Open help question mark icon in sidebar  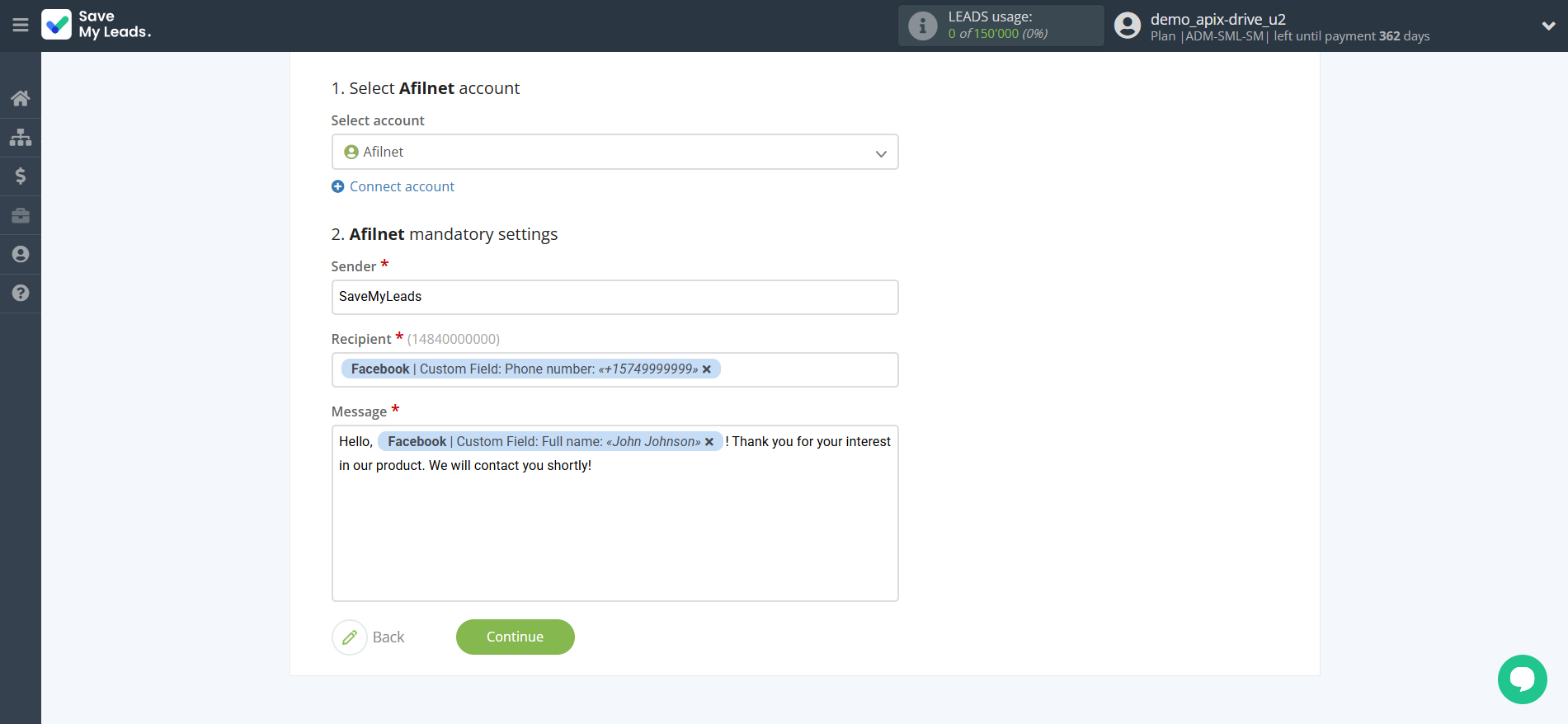(21, 293)
